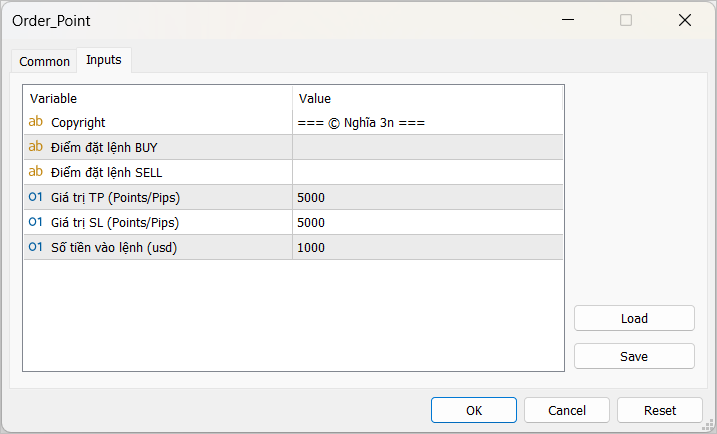
Task: Click the empty value for Điểm đặt lệnh SELL
Action: 427,172
